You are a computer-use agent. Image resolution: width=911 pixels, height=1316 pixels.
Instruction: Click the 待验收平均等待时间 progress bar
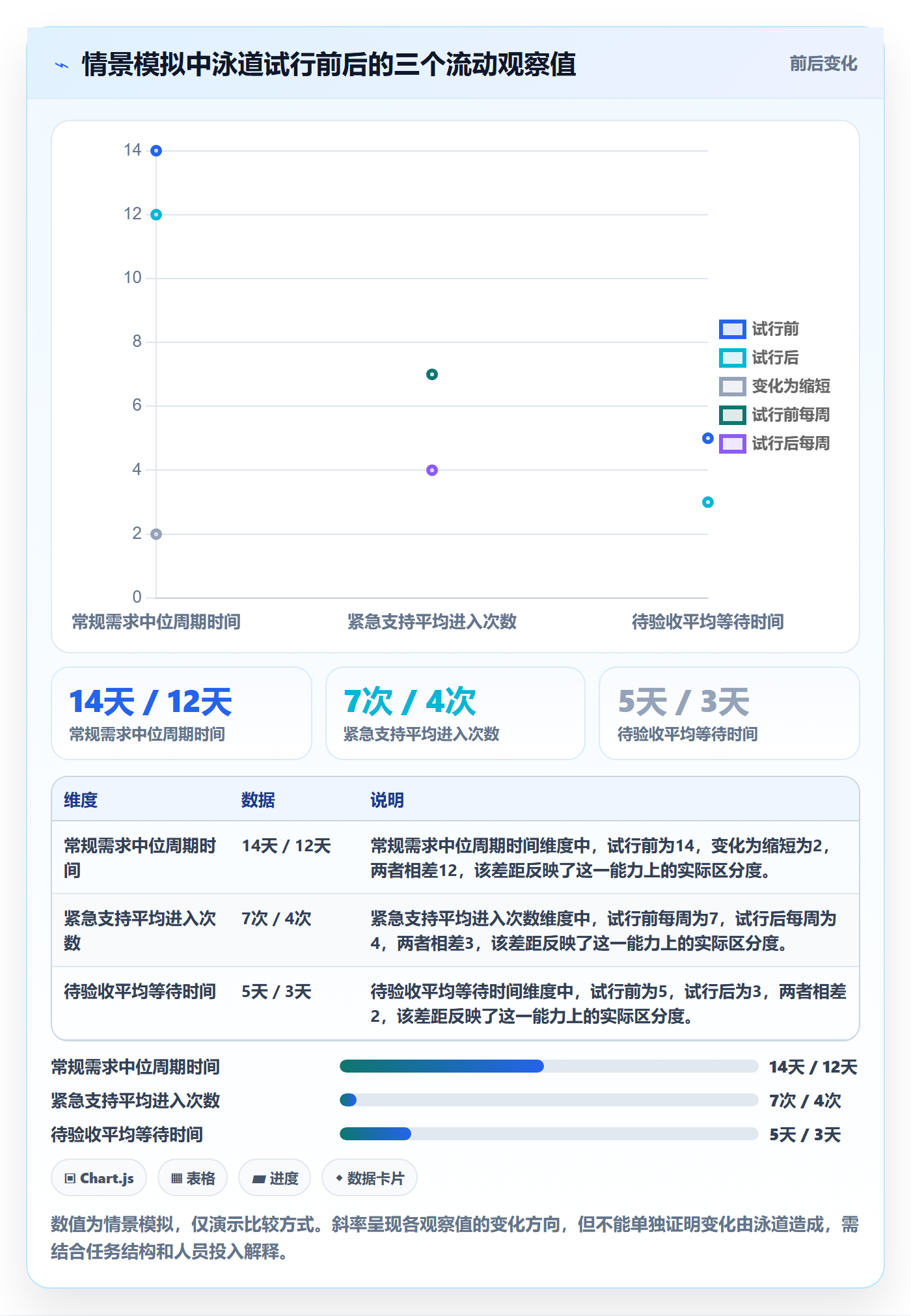(x=549, y=1134)
